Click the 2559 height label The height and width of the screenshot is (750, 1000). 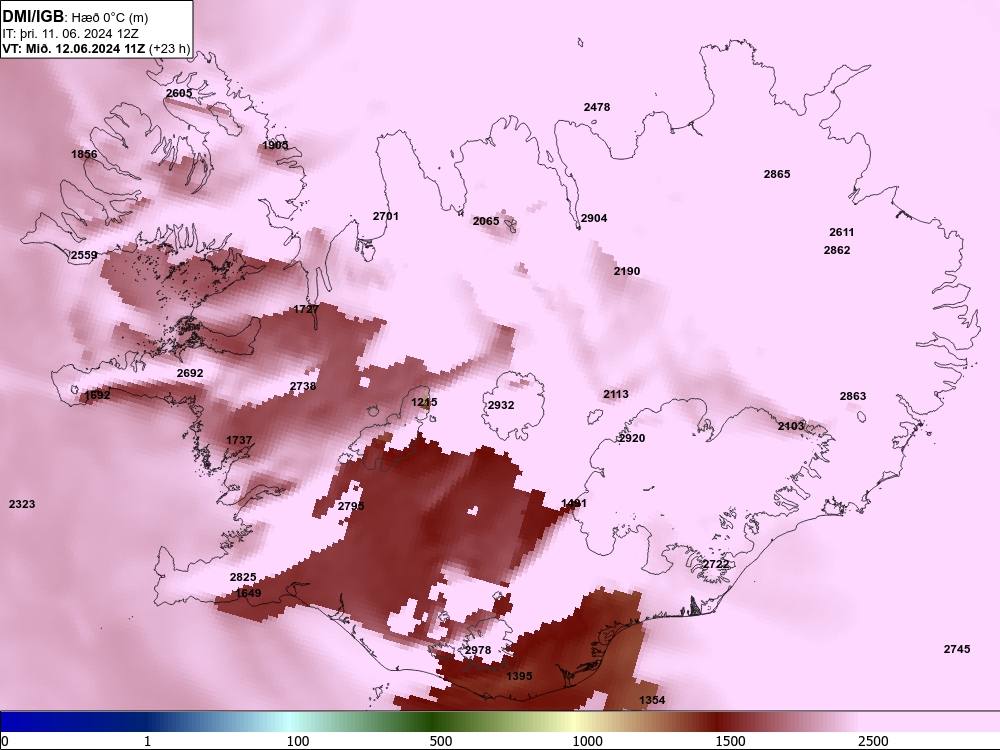pos(84,255)
